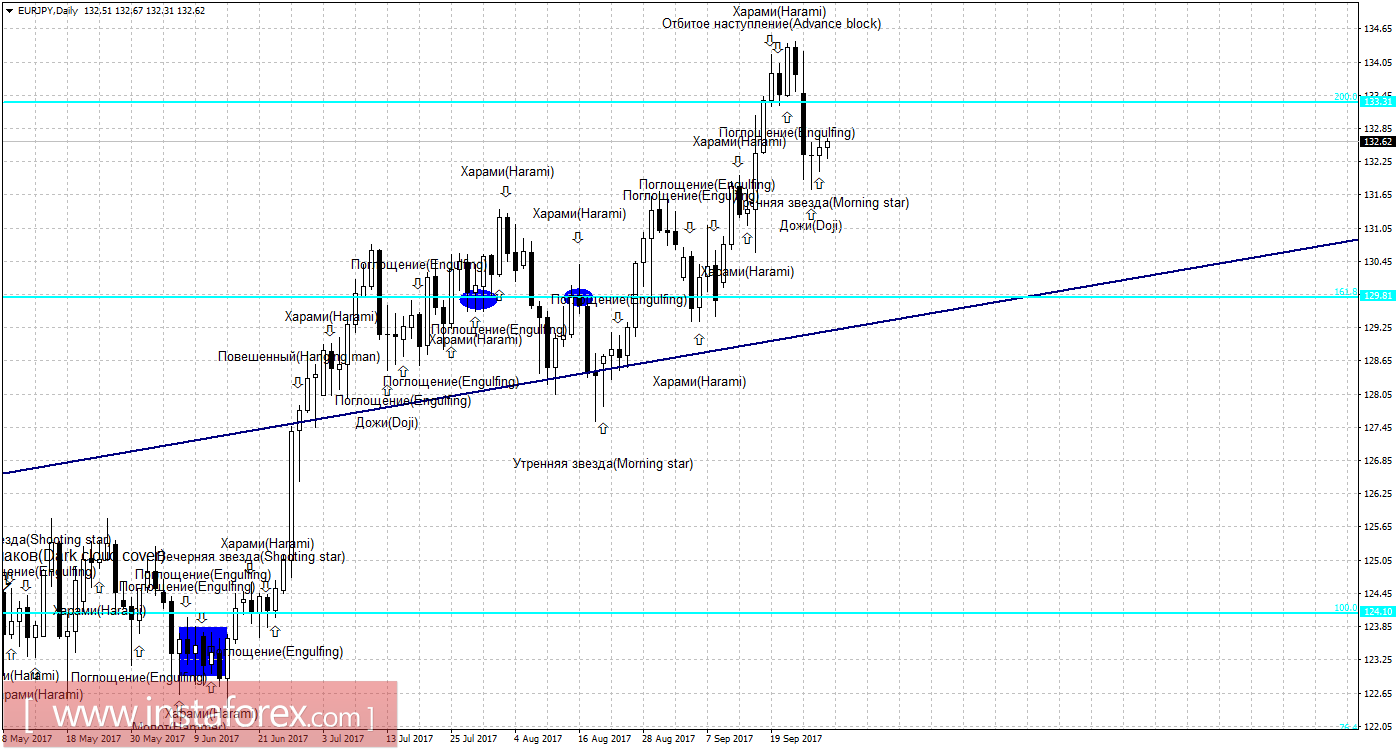Click the down arrow below the top Харами(Harami) label
Image resolution: width=1398 pixels, height=750 pixels.
click(x=770, y=42)
